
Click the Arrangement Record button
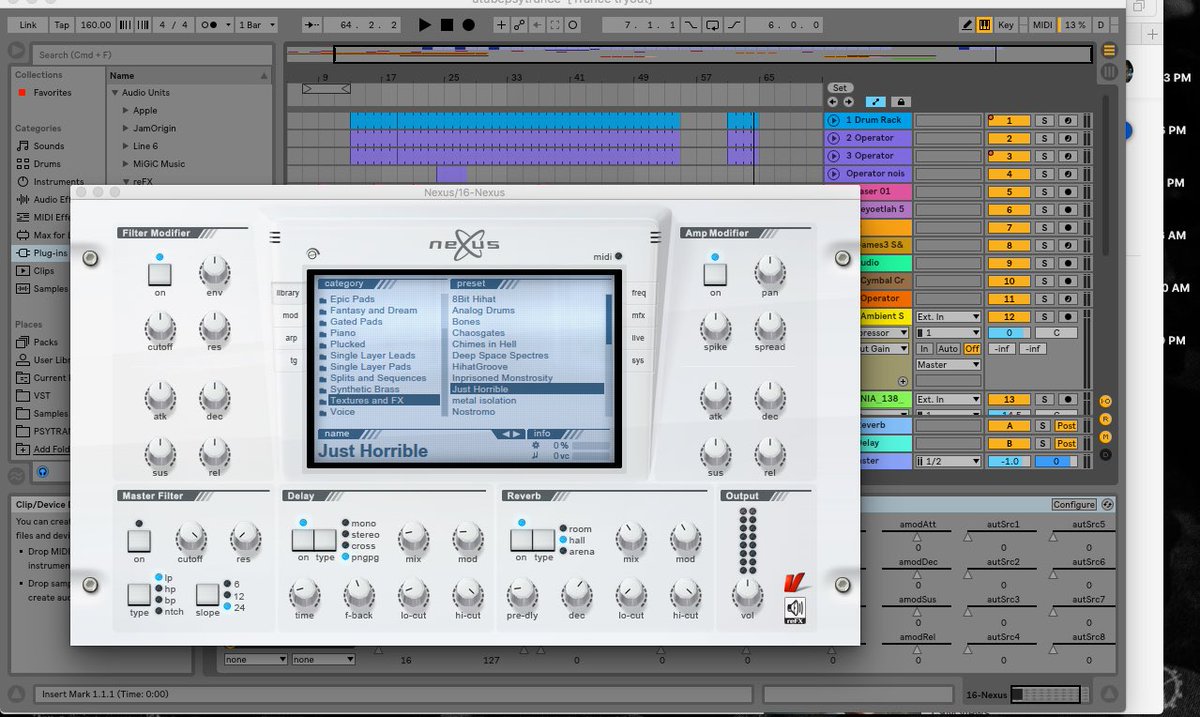pyautogui.click(x=468, y=24)
